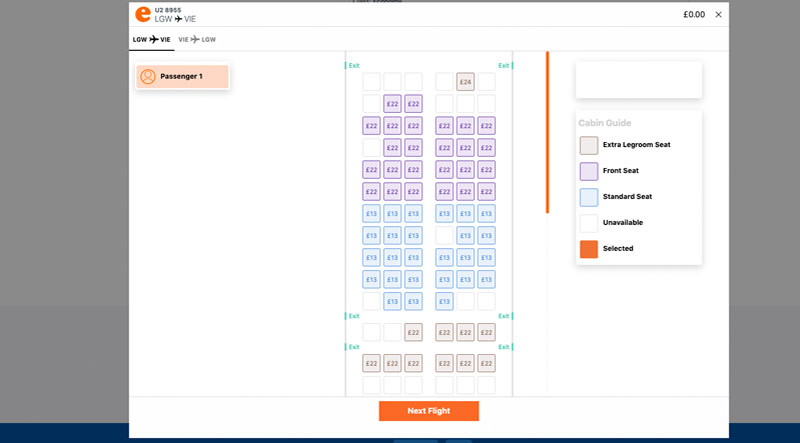
Task: Click the Unavailable legend swatch
Action: 589,223
